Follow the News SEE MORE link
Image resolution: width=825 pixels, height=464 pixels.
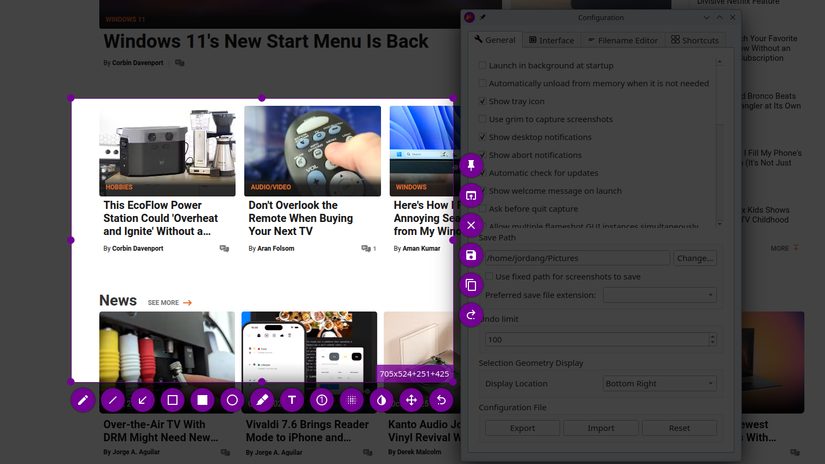pos(169,302)
